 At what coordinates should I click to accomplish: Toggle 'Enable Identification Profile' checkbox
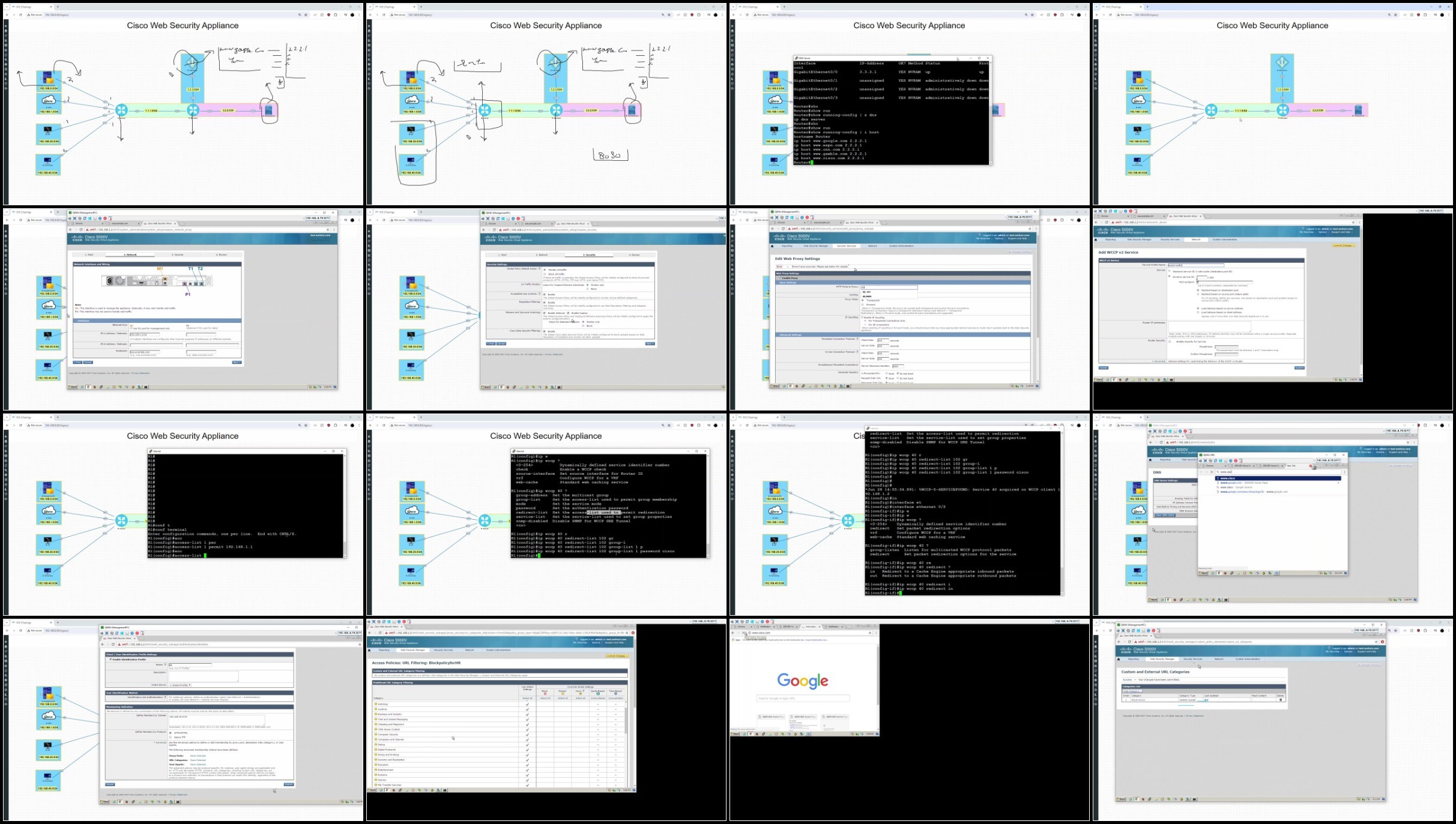tap(110, 659)
